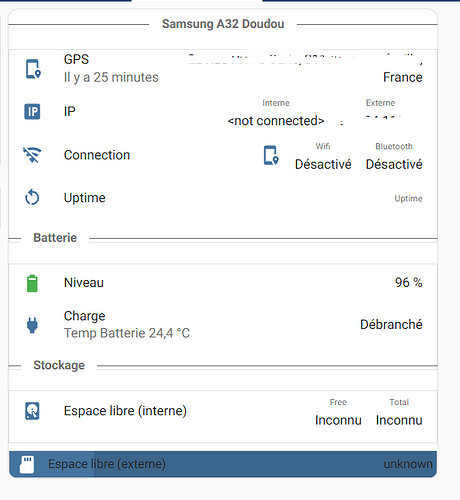
Task: Select the Débranché charge state
Action: [x=391, y=324]
